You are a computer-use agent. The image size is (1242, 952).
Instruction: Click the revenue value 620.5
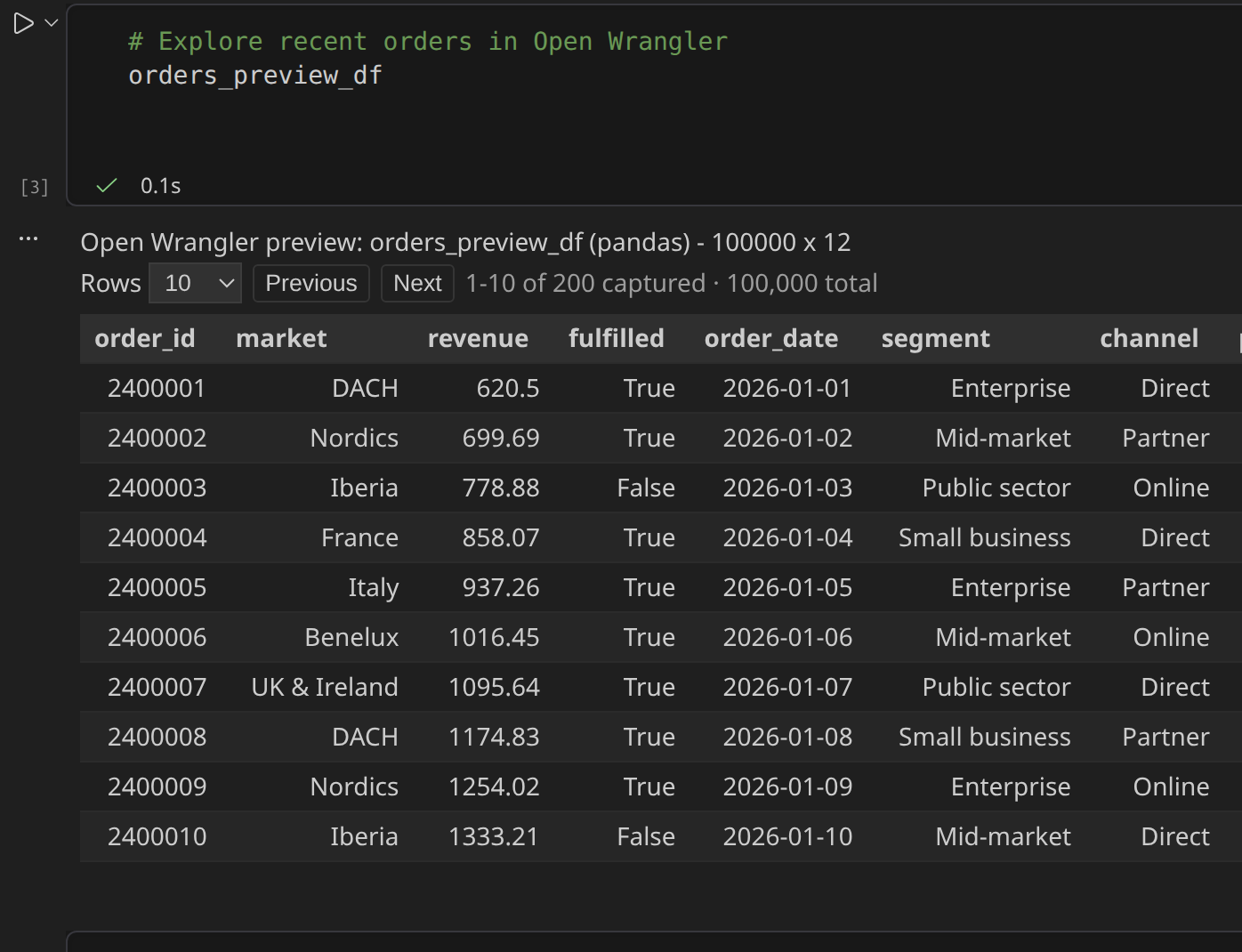pyautogui.click(x=508, y=388)
